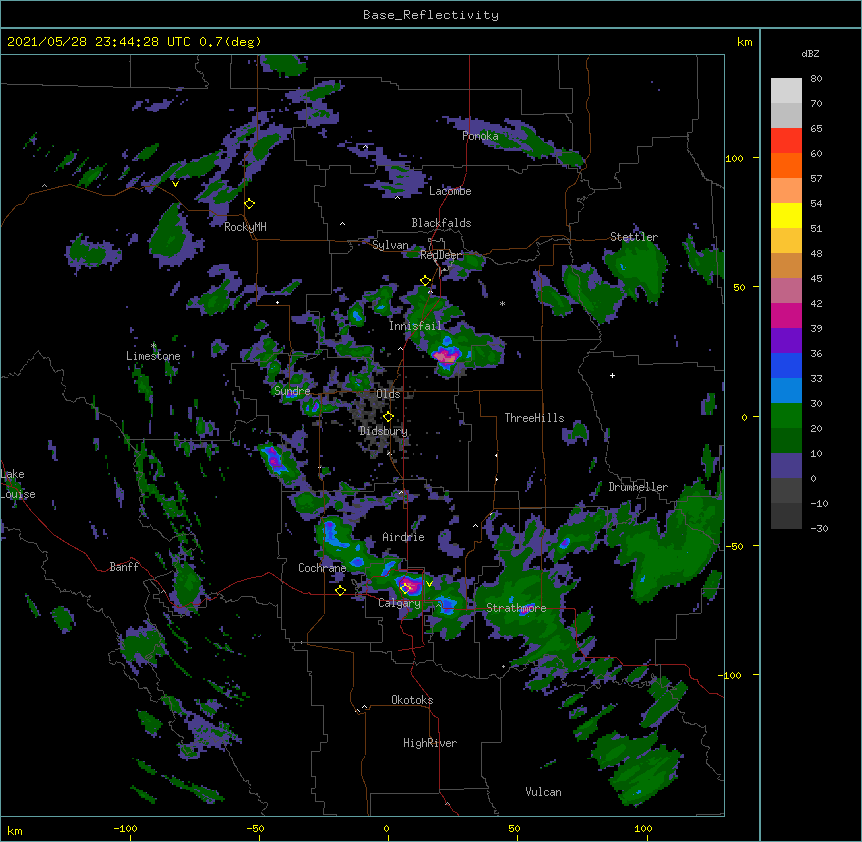The image size is (862, 842).
Task: Click the ThreeHills label
Action: [x=534, y=418]
